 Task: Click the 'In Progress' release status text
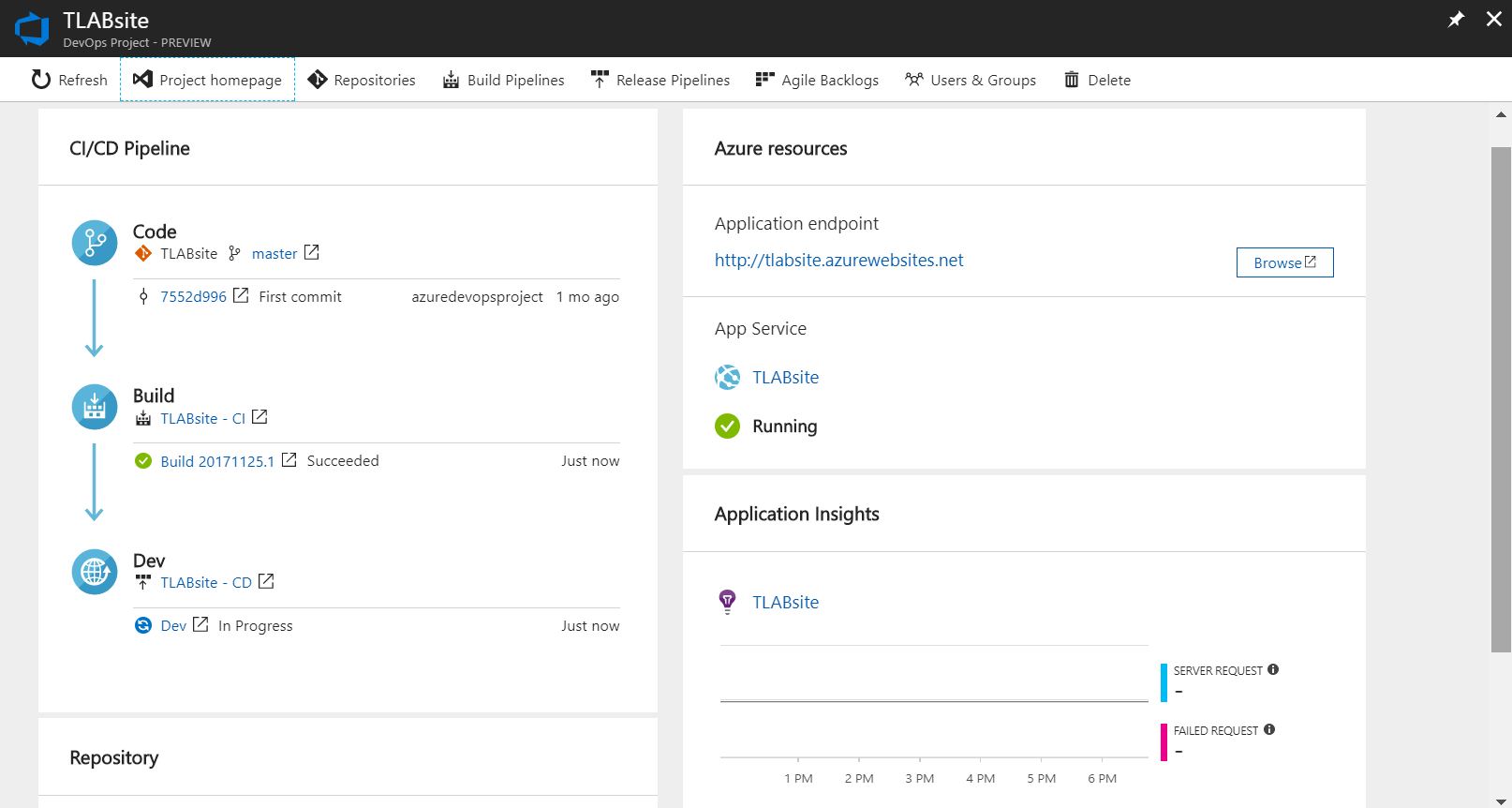(255, 626)
